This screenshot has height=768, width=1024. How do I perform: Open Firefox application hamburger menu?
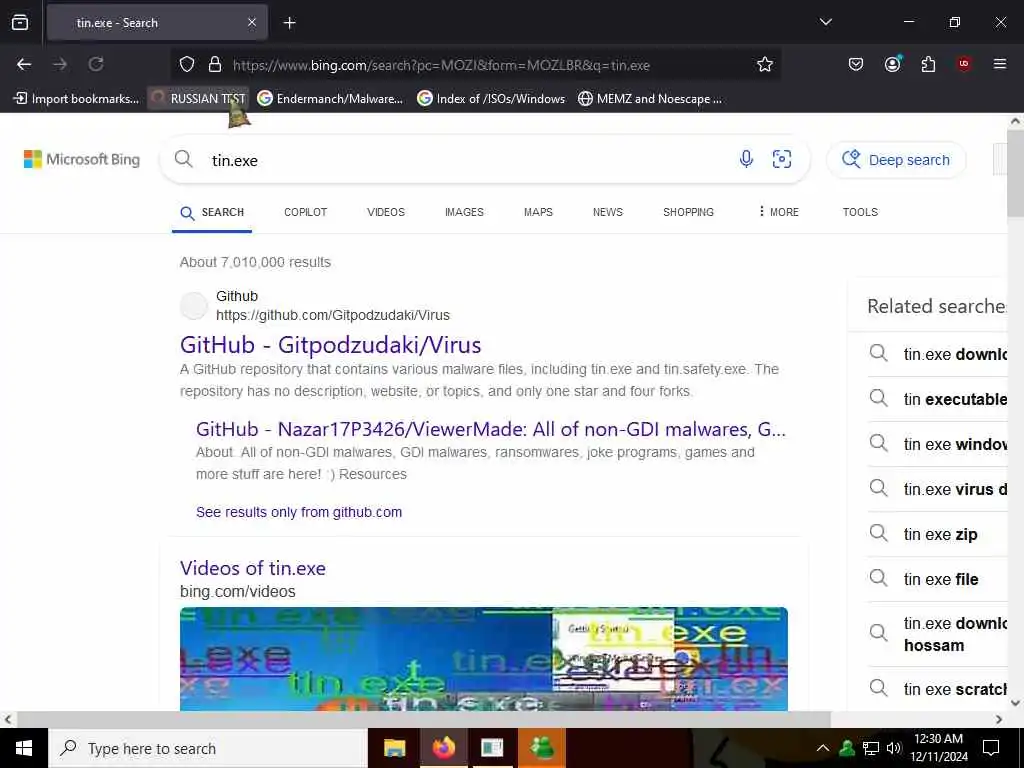pyautogui.click(x=1000, y=64)
